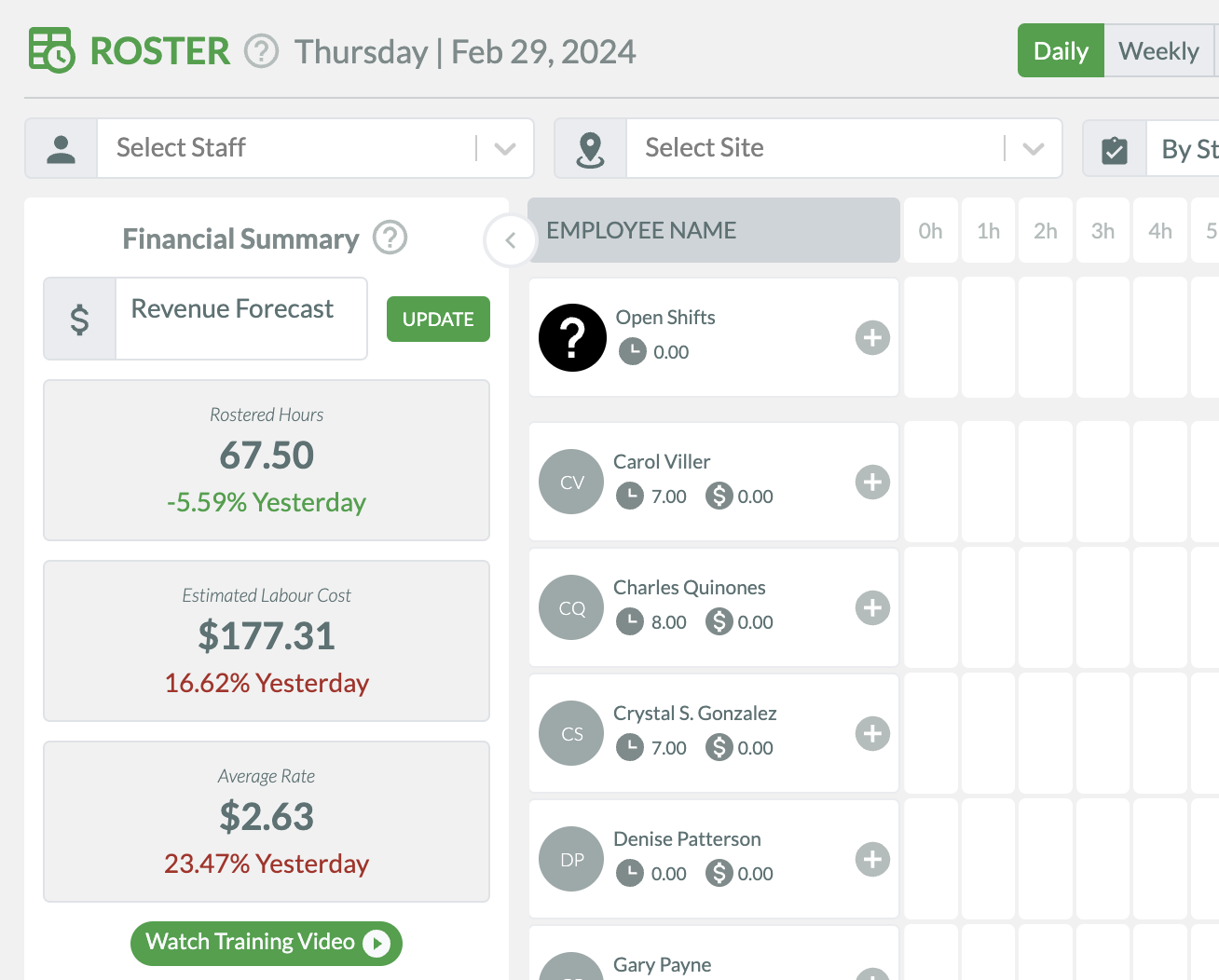Click Carol Viller's 0h timeline cell

pos(931,482)
